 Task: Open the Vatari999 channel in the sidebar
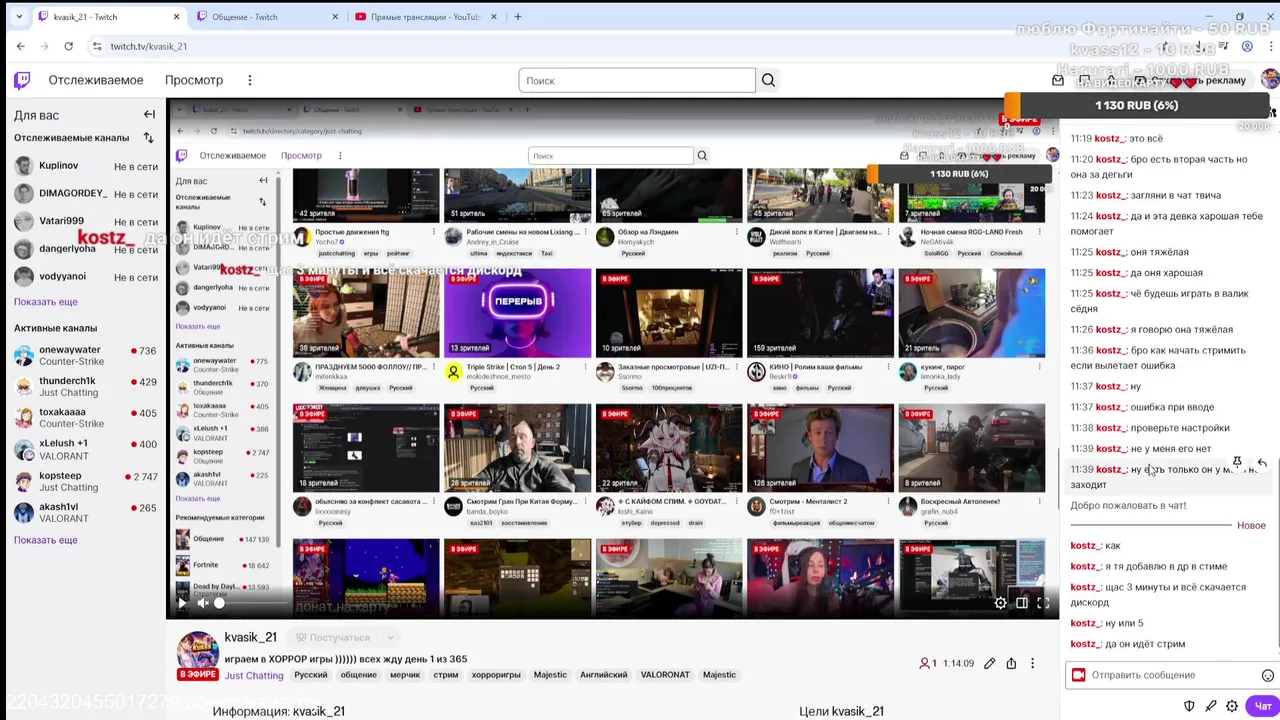coord(86,221)
